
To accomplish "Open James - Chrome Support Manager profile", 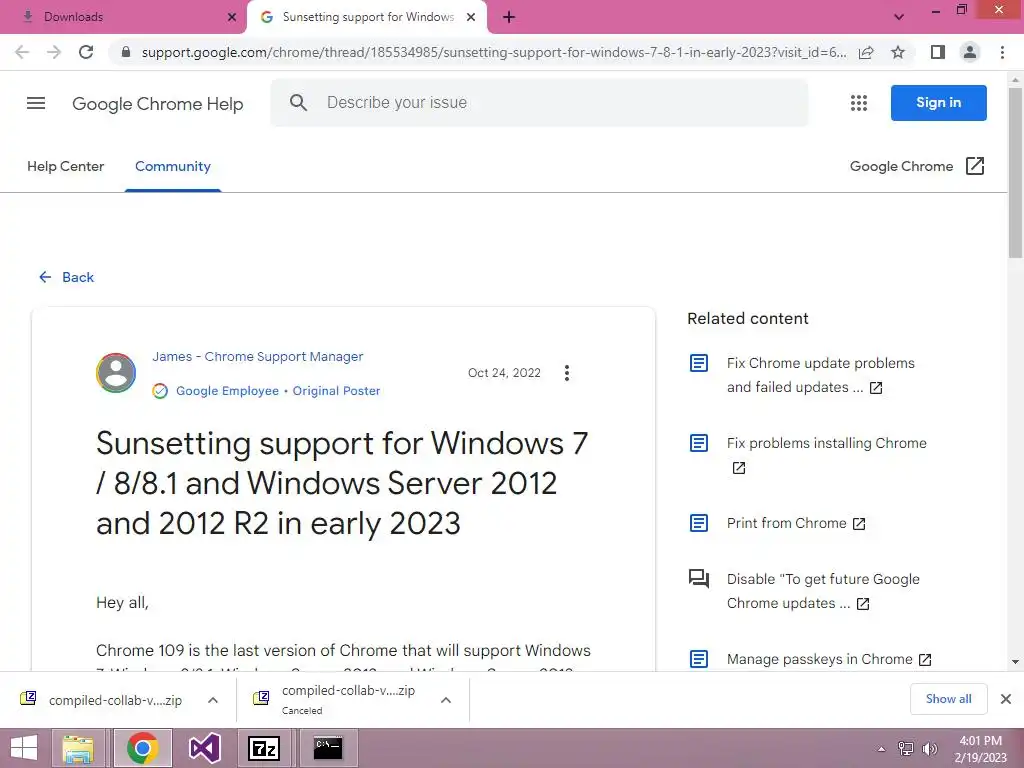I will (257, 357).
